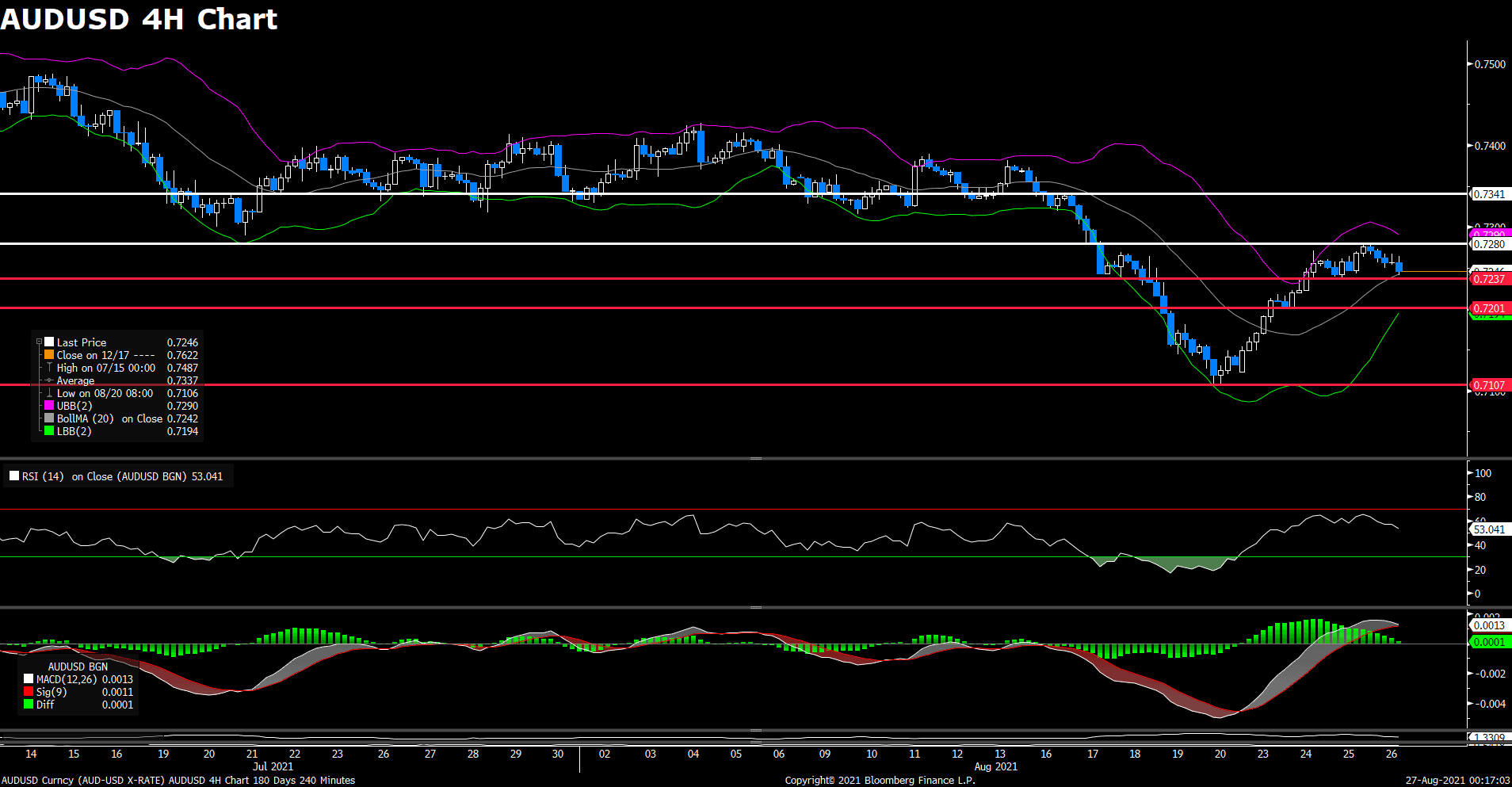The image size is (1512, 787).
Task: Click the AUDUSD Curncy footer description
Action: pyautogui.click(x=178, y=781)
